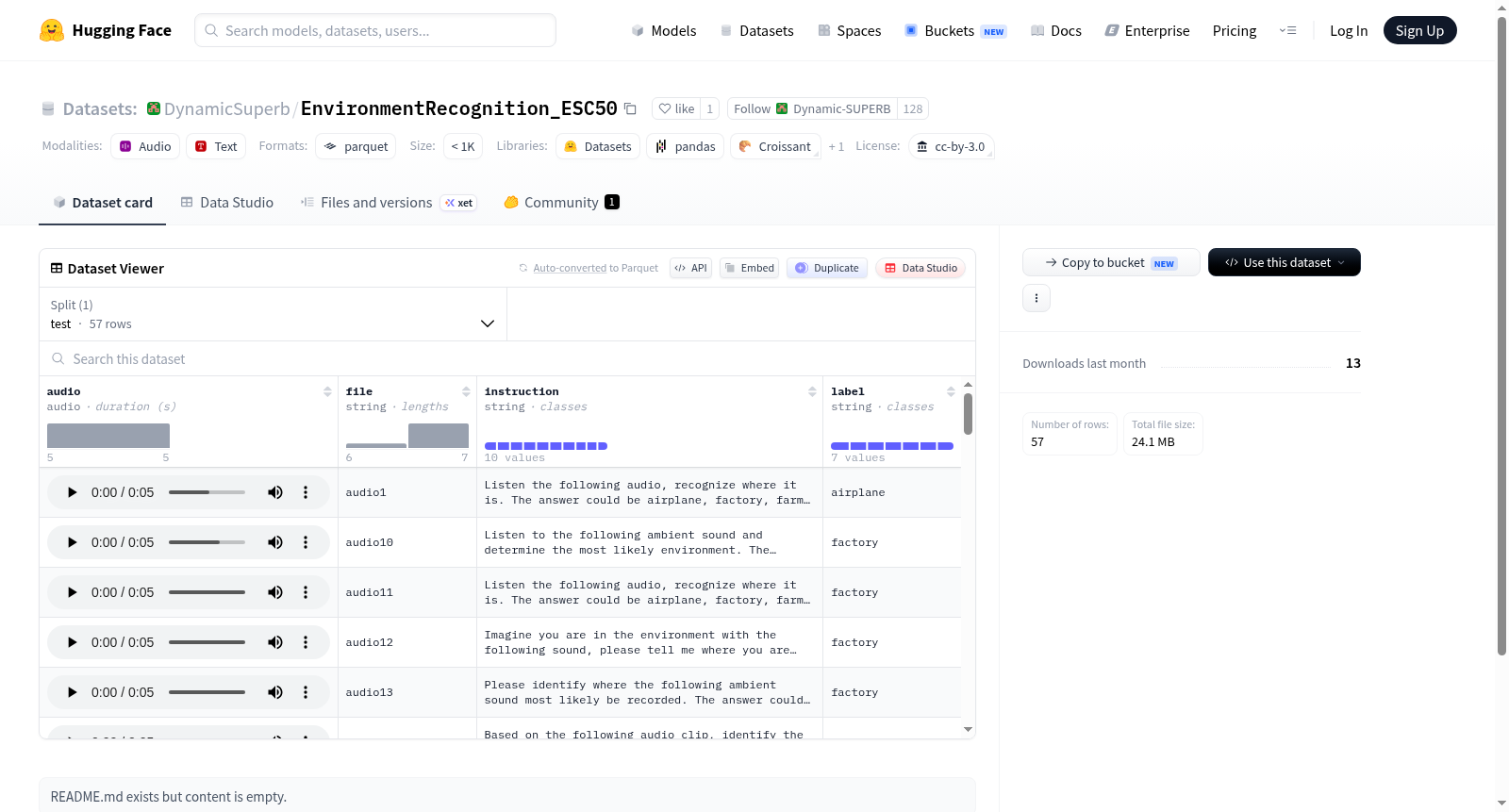The width and height of the screenshot is (1509, 812).
Task: Sort table by the audio column
Action: coord(327,391)
